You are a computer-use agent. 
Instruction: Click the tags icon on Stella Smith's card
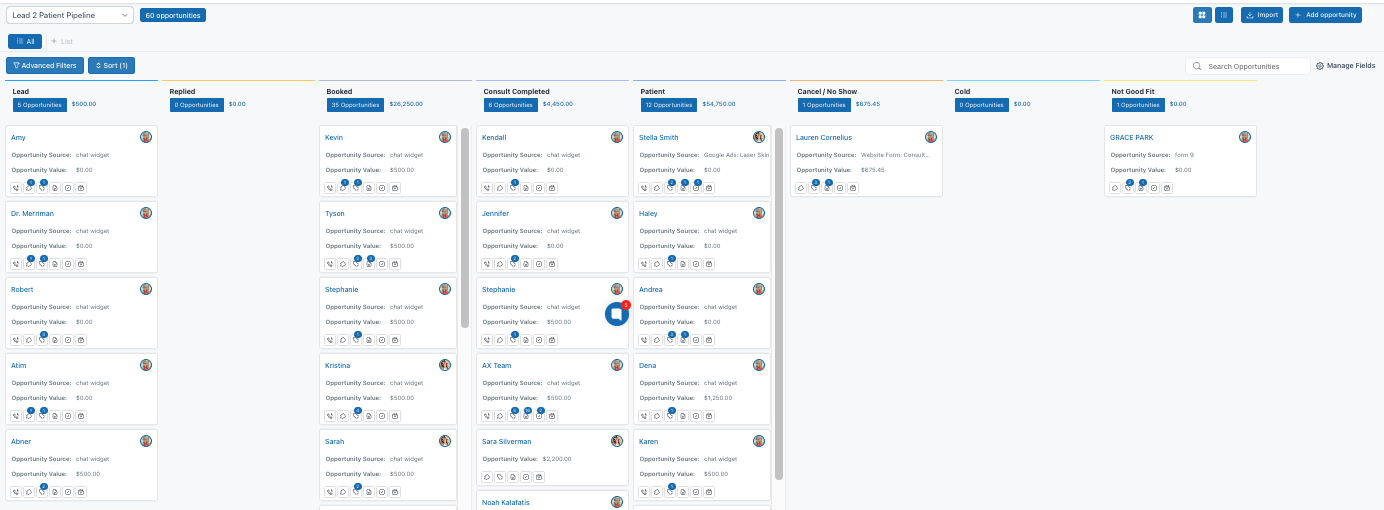671,188
